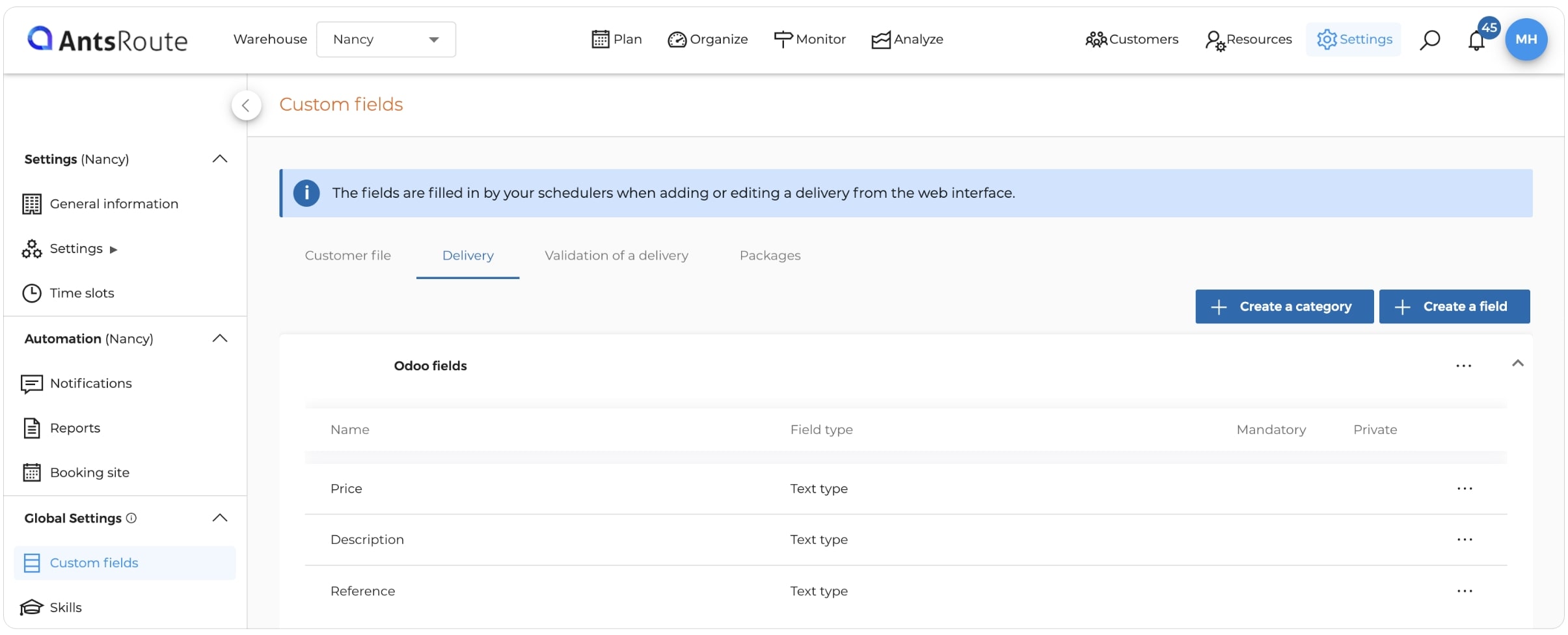Open the Settings gear menu
1568x635 pixels.
tap(1354, 40)
